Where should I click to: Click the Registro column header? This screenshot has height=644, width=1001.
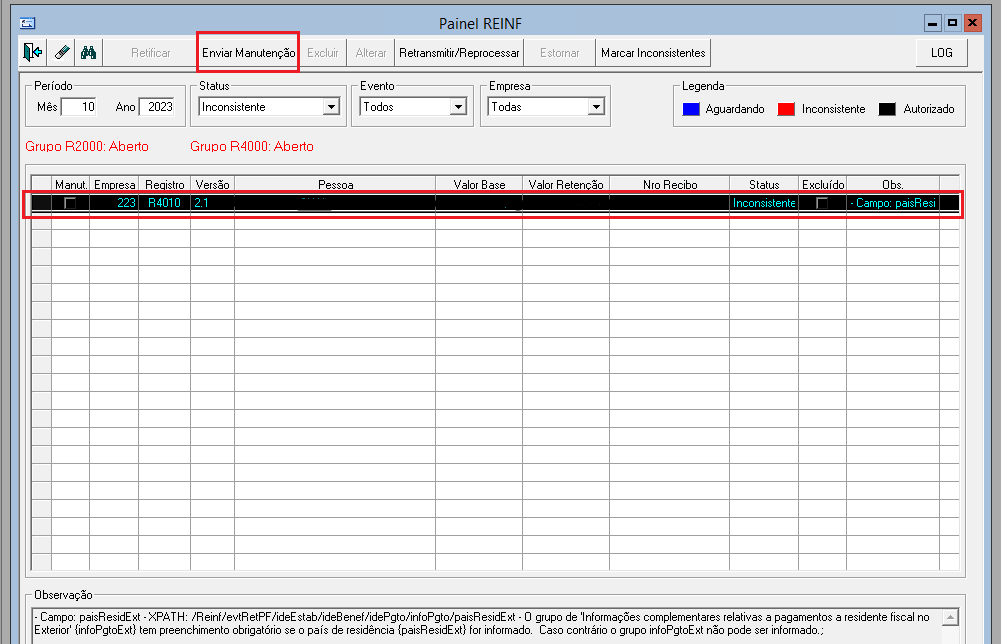[x=165, y=184]
